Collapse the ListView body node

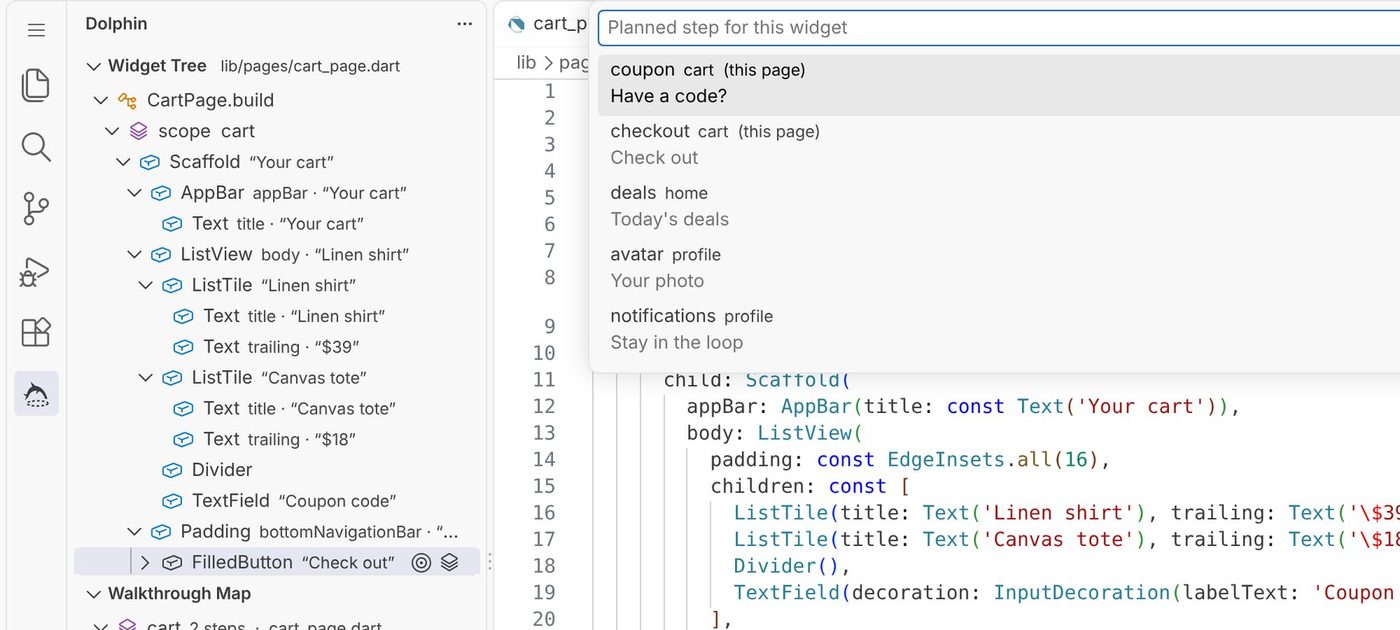134,255
